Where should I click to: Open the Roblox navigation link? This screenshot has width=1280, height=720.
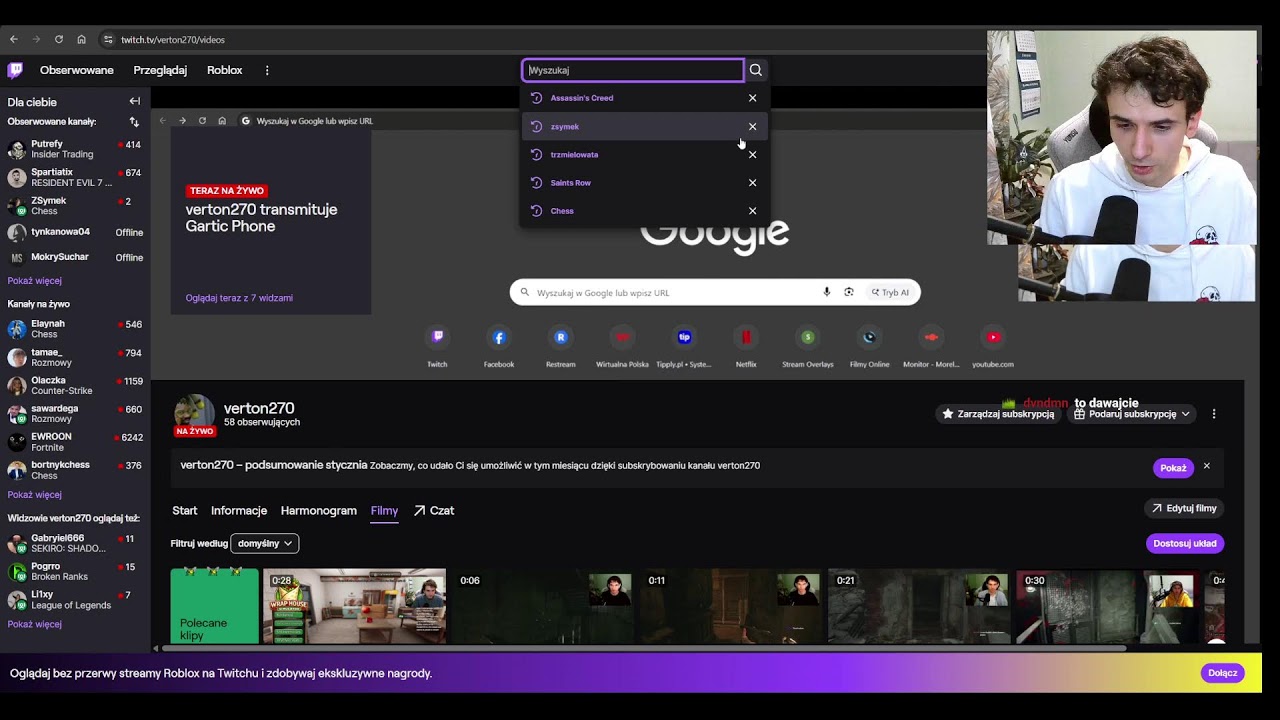coord(225,70)
